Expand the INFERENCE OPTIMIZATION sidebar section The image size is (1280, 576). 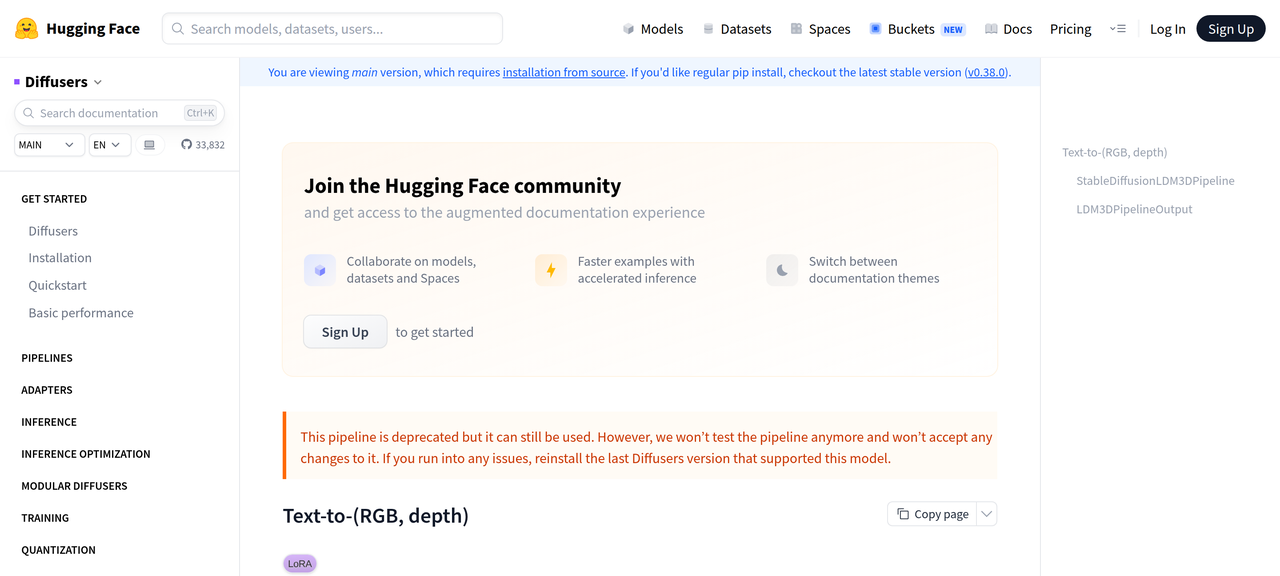pyautogui.click(x=86, y=454)
